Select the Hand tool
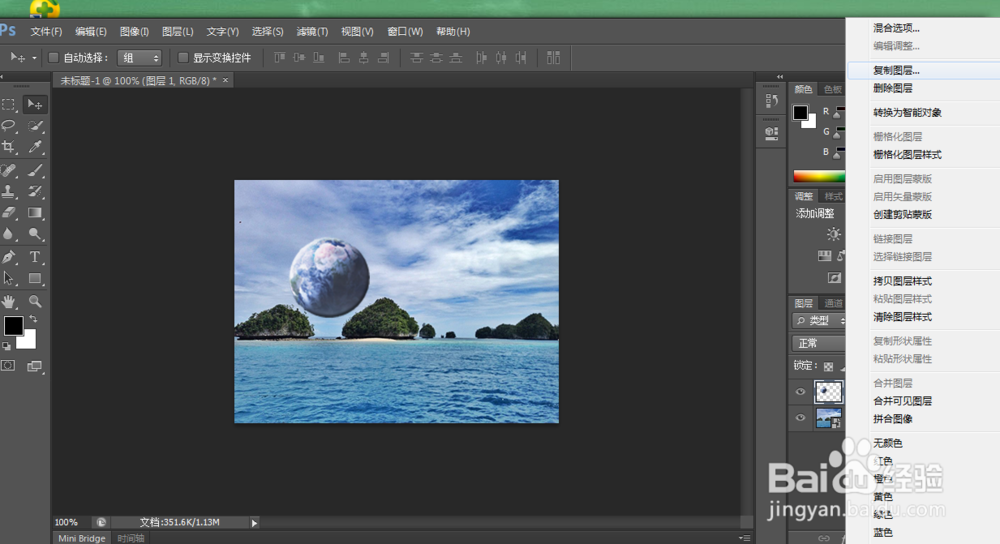Viewport: 1000px width, 544px height. 9,301
